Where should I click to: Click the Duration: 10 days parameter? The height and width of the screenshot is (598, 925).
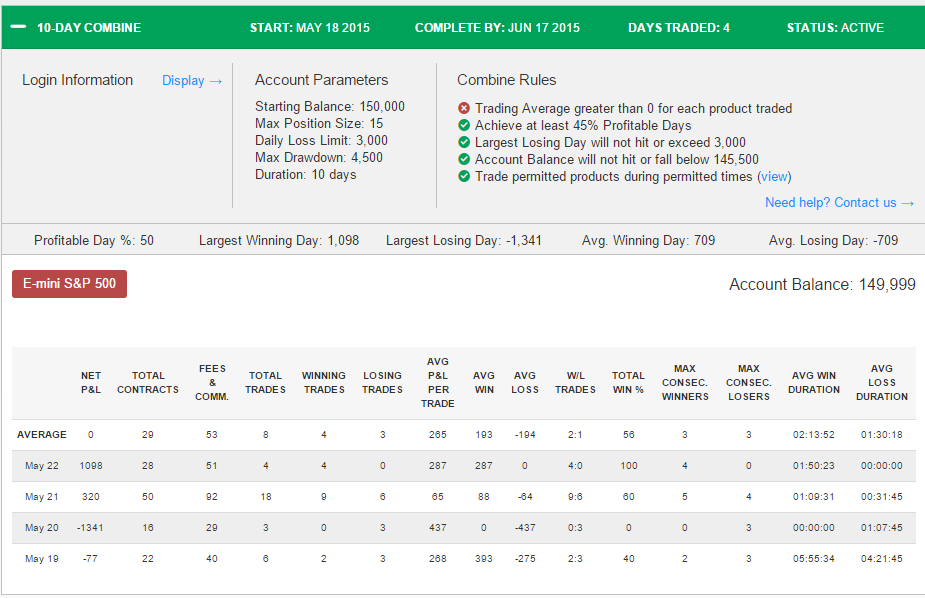(306, 175)
